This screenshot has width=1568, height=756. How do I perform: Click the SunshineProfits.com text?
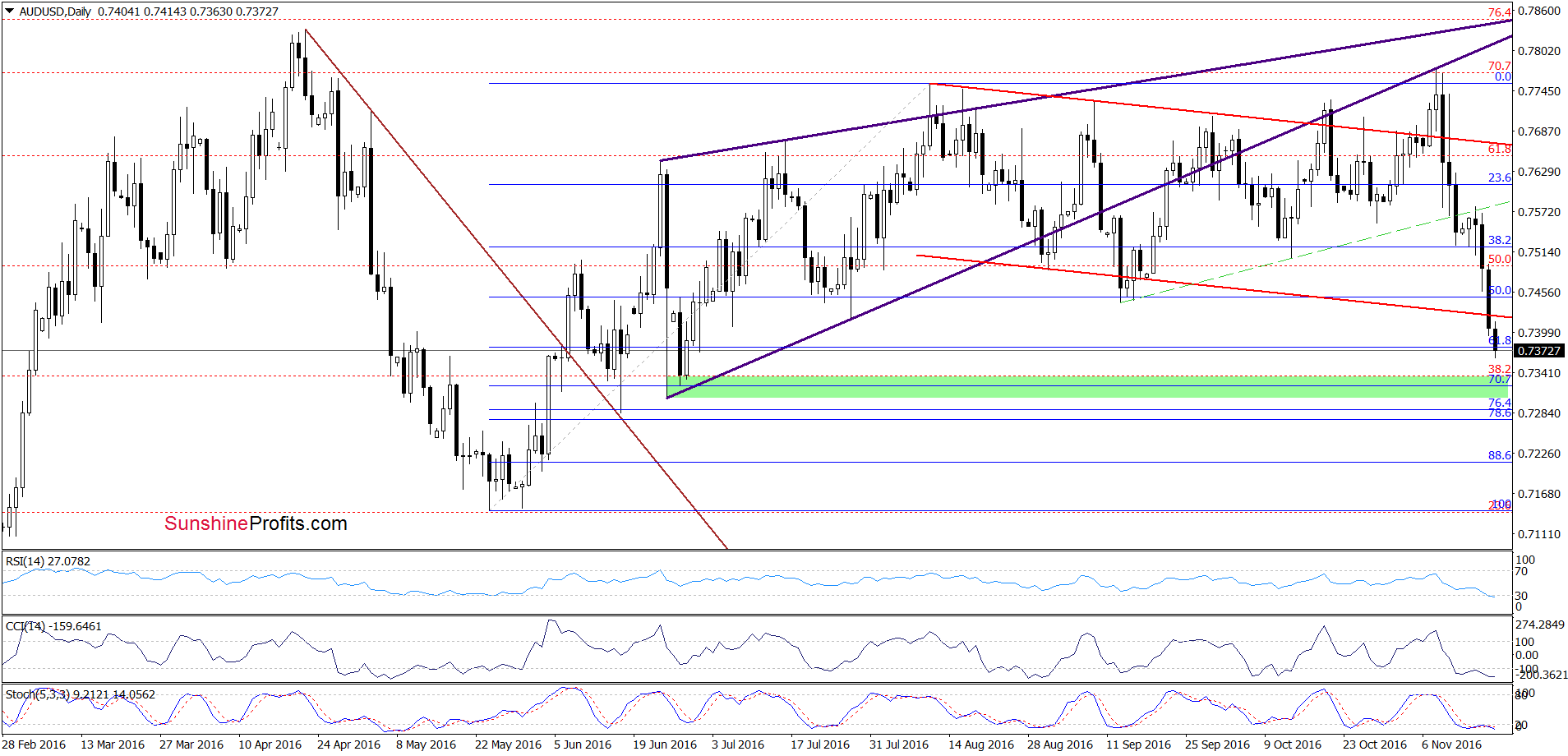point(256,523)
